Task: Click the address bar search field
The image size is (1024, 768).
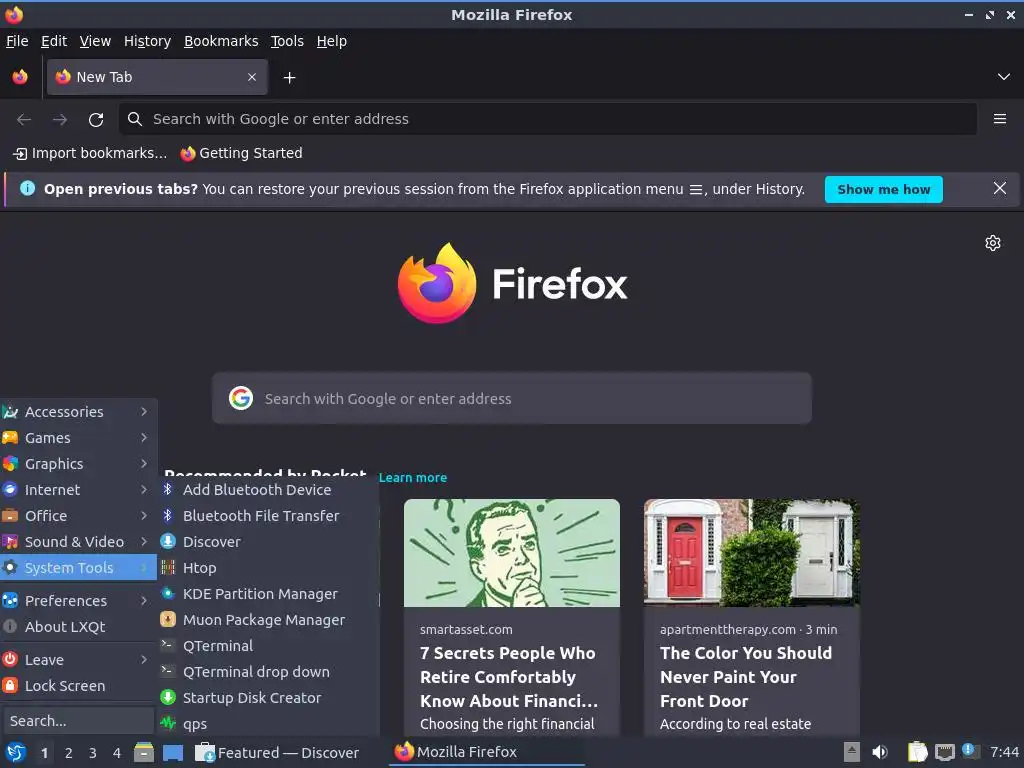Action: (548, 119)
